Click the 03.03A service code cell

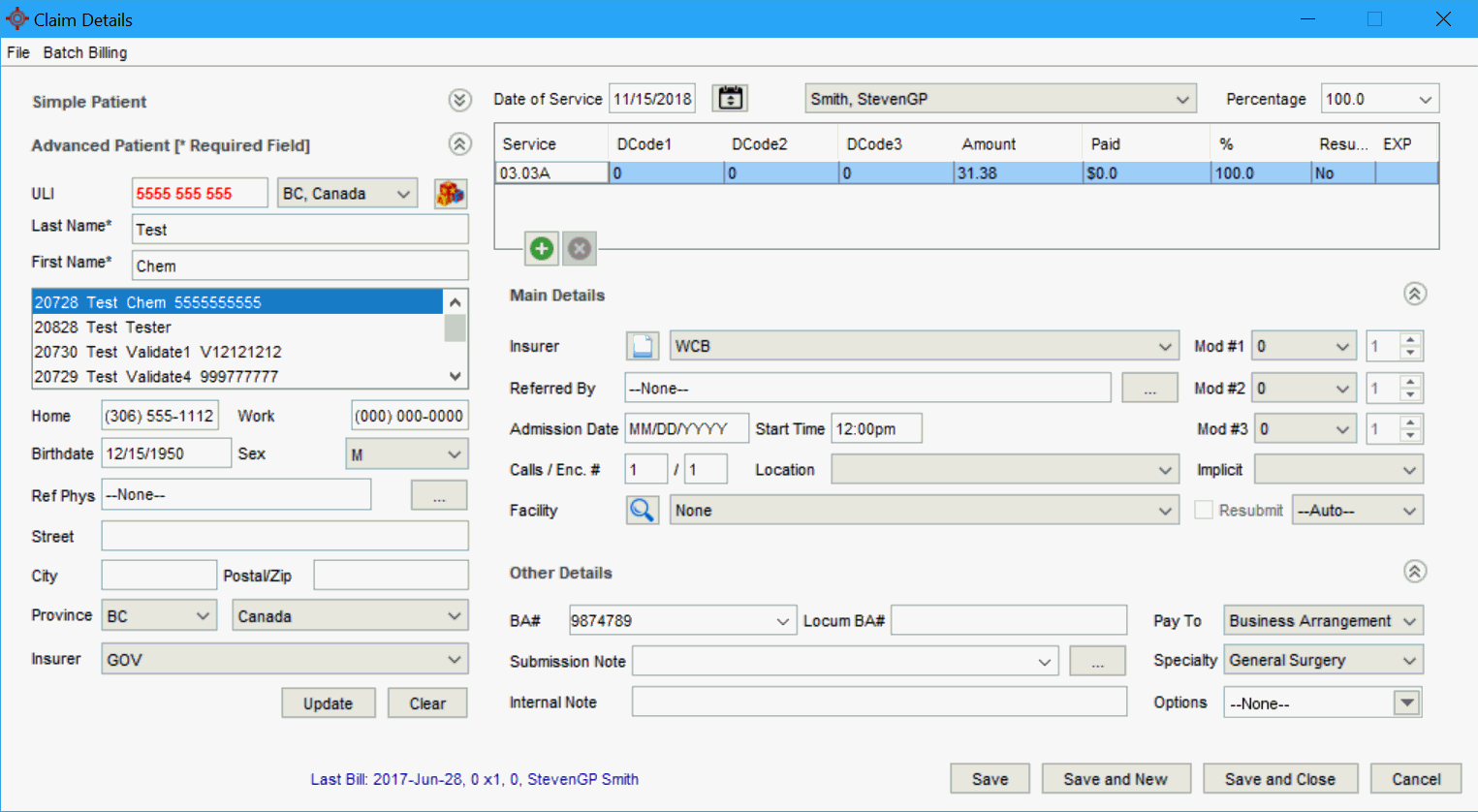tap(552, 172)
